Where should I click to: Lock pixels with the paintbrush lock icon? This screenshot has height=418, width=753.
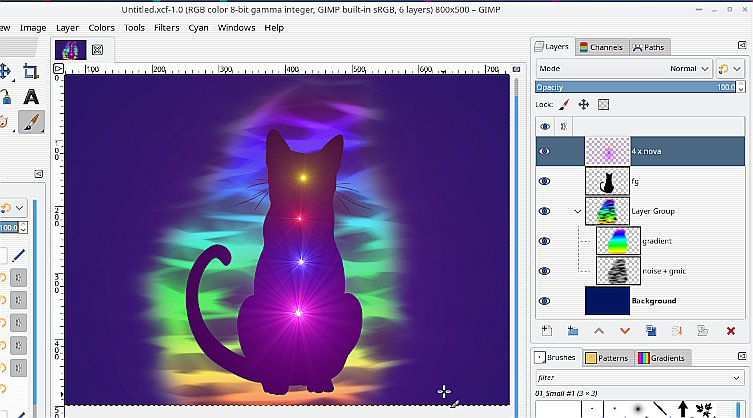pos(564,104)
